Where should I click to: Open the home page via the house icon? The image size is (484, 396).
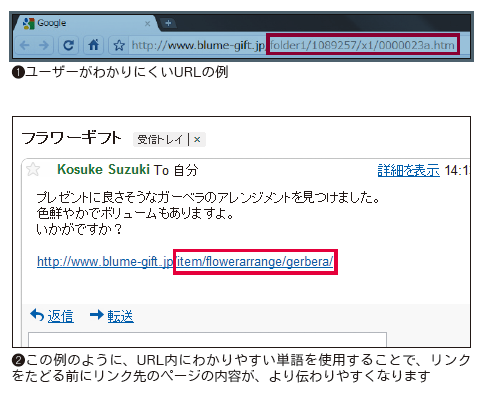pyautogui.click(x=93, y=45)
